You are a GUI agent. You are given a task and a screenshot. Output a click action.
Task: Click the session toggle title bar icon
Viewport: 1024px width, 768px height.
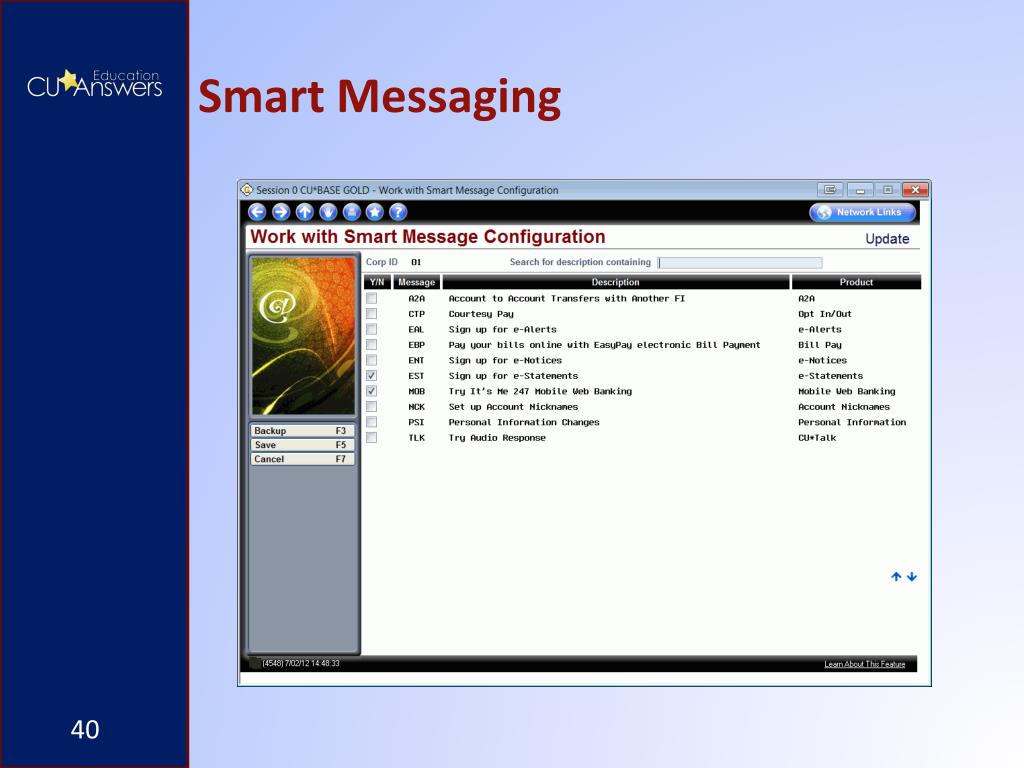pyautogui.click(x=830, y=189)
